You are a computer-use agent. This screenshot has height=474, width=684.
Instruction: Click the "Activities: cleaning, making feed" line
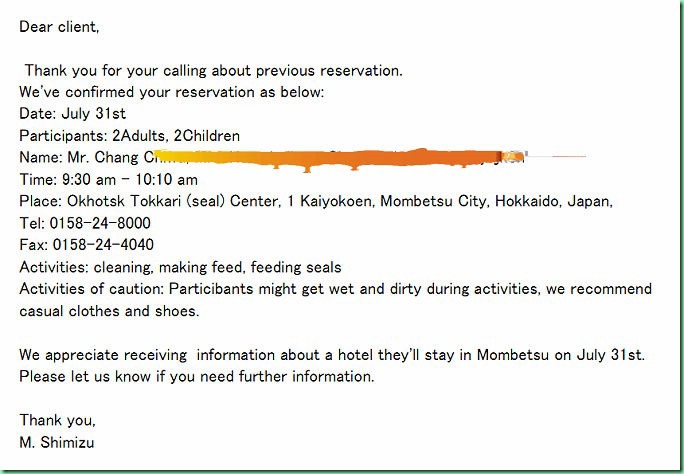(x=180, y=266)
